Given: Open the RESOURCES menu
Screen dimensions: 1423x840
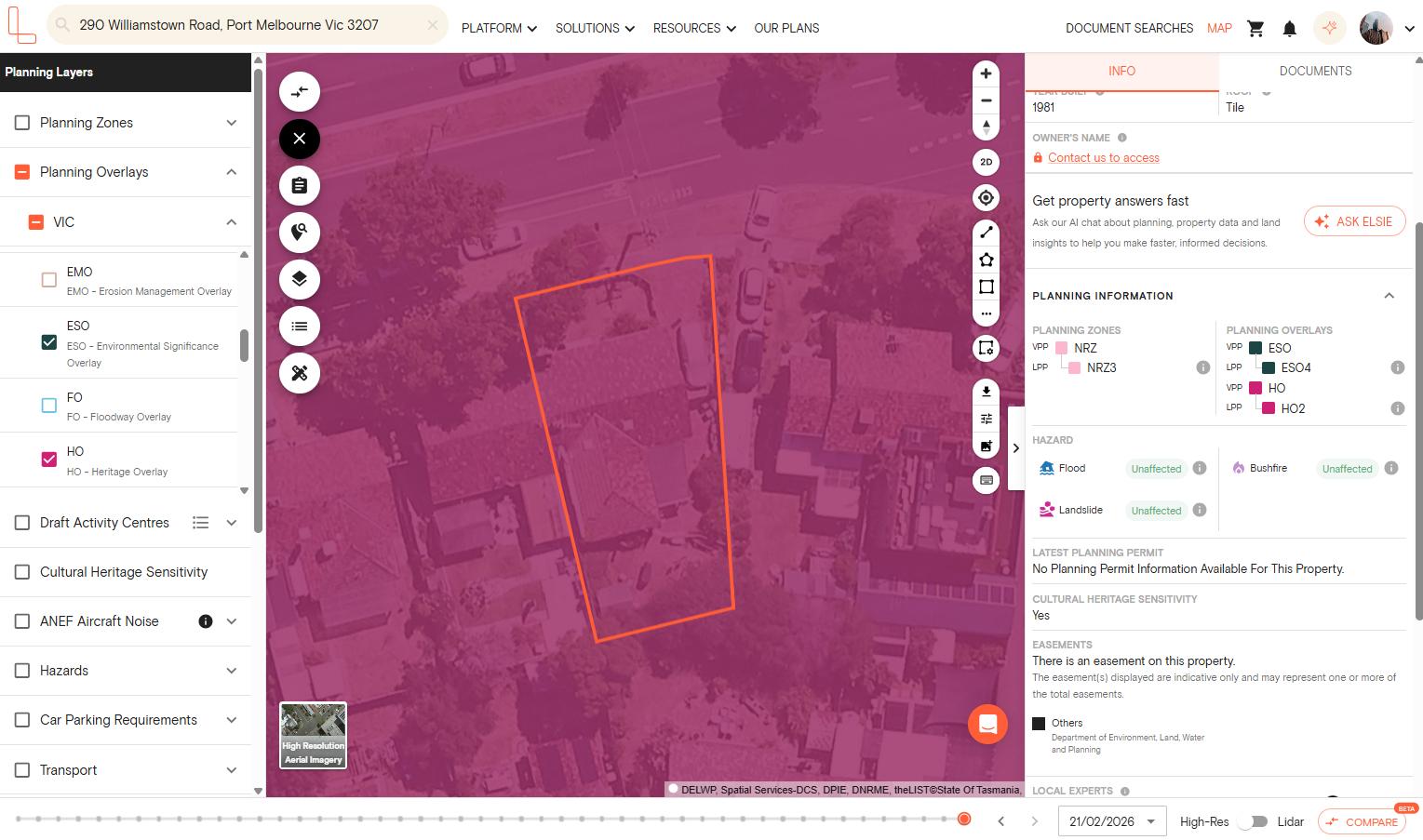Looking at the screenshot, I should (x=695, y=29).
